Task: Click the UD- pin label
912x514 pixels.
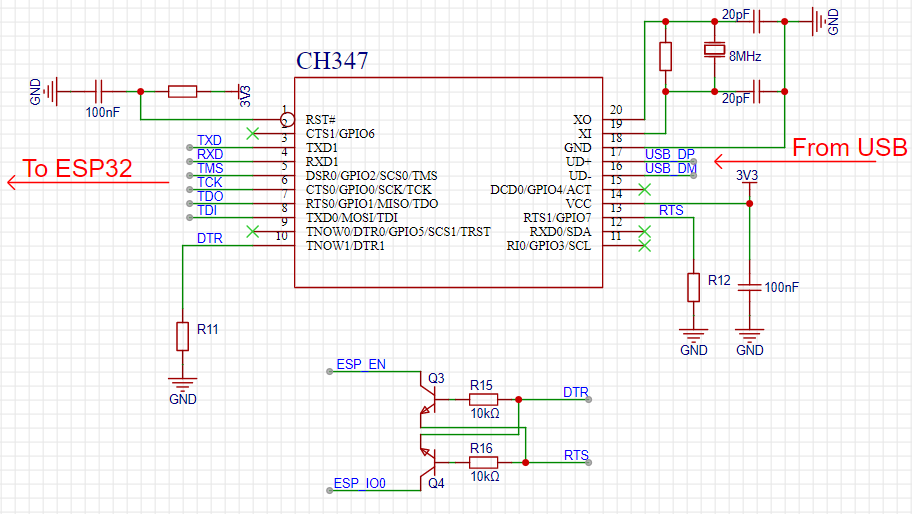Action: tap(580, 176)
